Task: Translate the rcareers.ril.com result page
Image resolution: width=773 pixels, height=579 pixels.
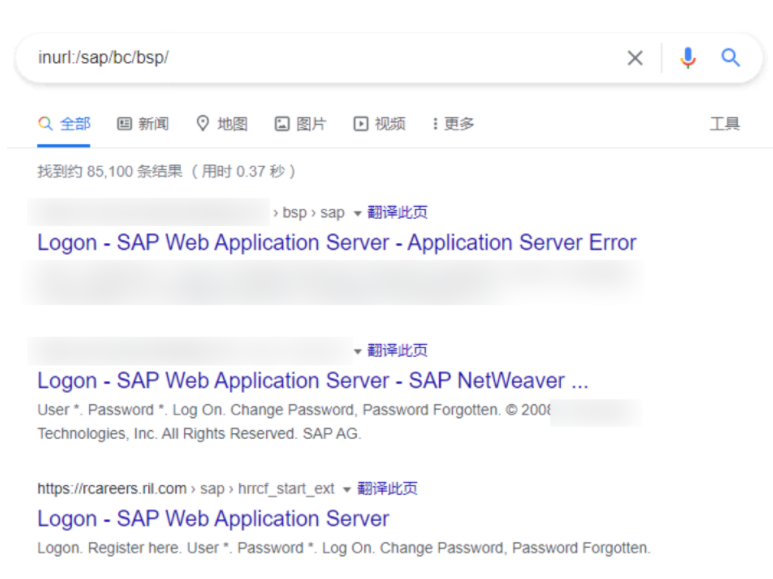Action: [x=388, y=488]
